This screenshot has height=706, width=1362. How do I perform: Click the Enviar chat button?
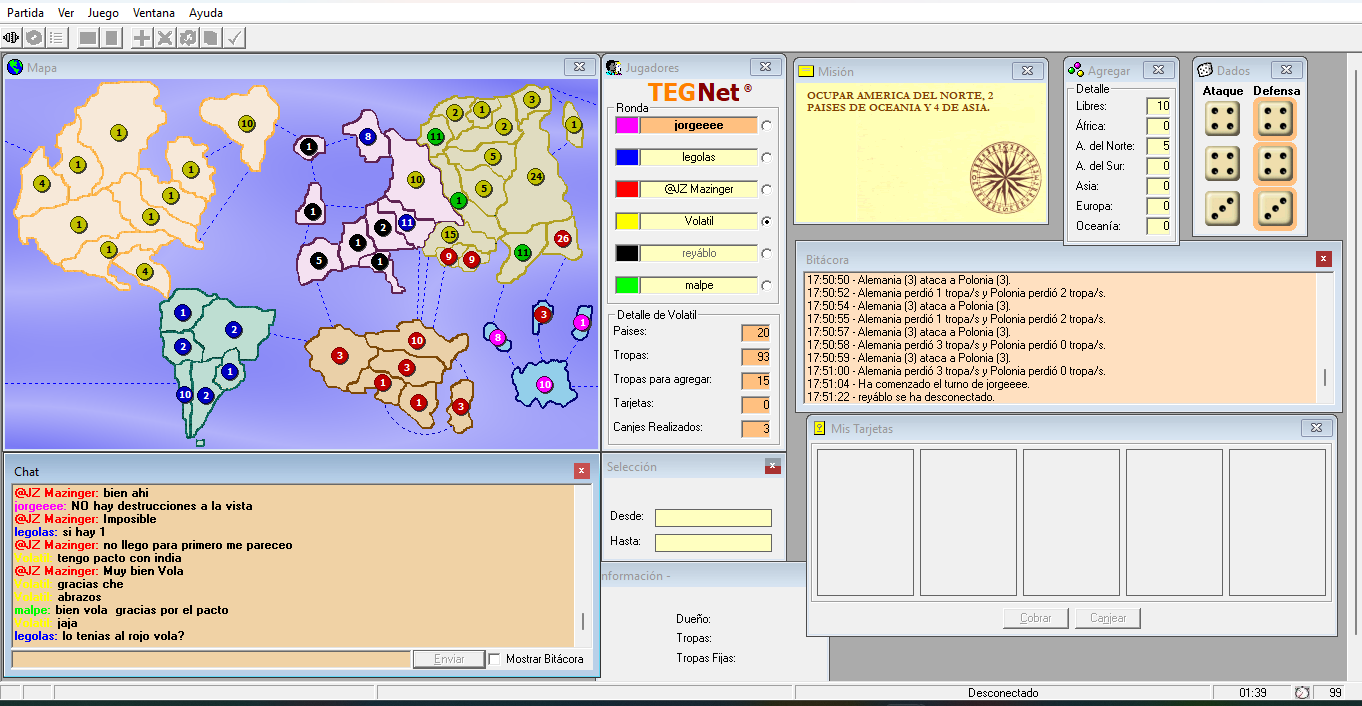click(x=450, y=659)
